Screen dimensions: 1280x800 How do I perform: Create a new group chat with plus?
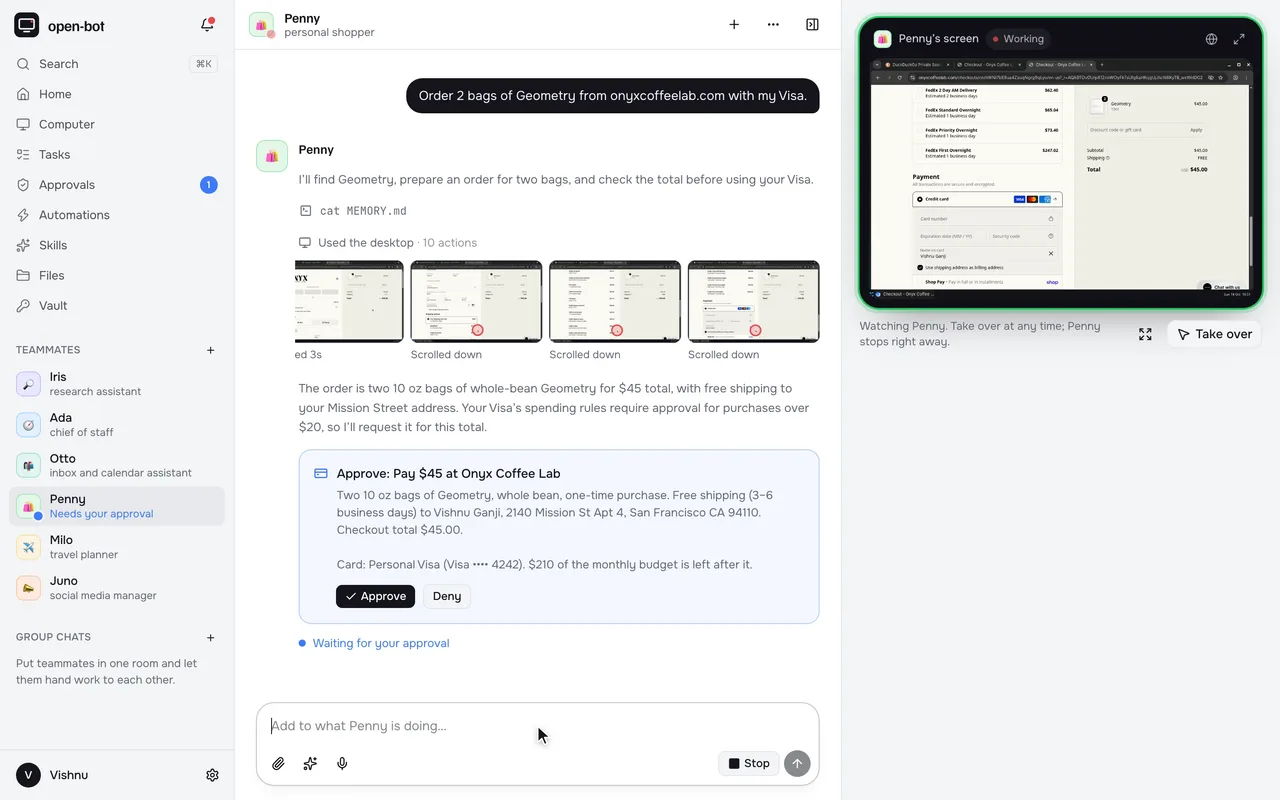[210, 637]
